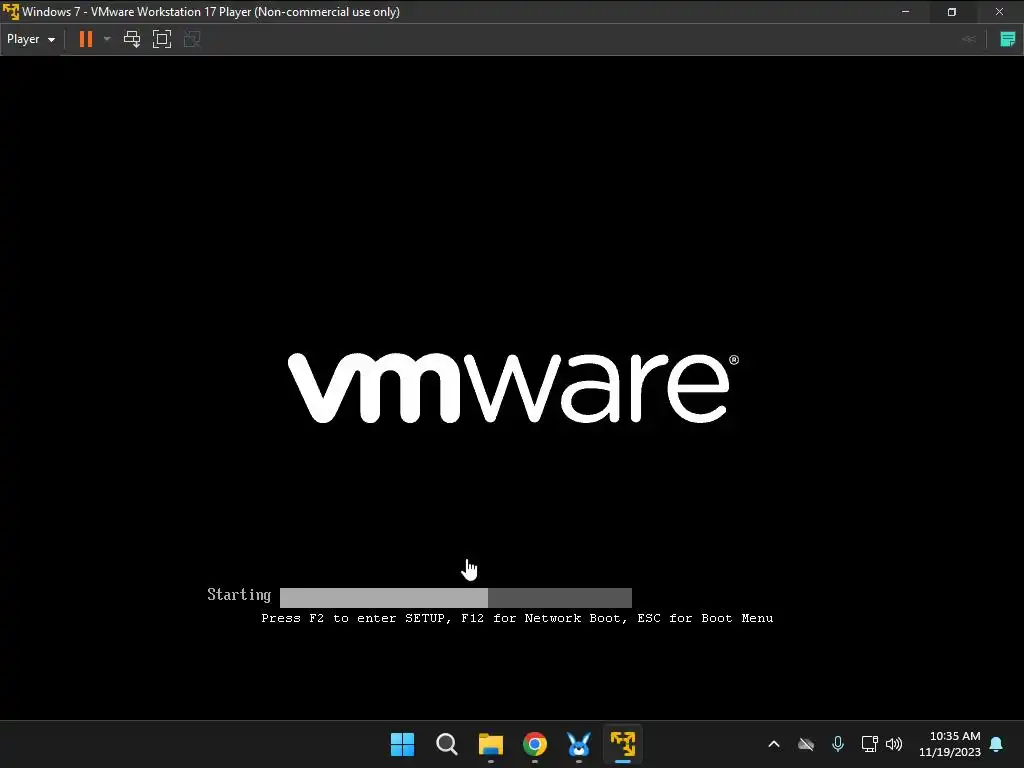Pause the virtual machine with the orange button
The image size is (1024, 768).
click(x=86, y=39)
